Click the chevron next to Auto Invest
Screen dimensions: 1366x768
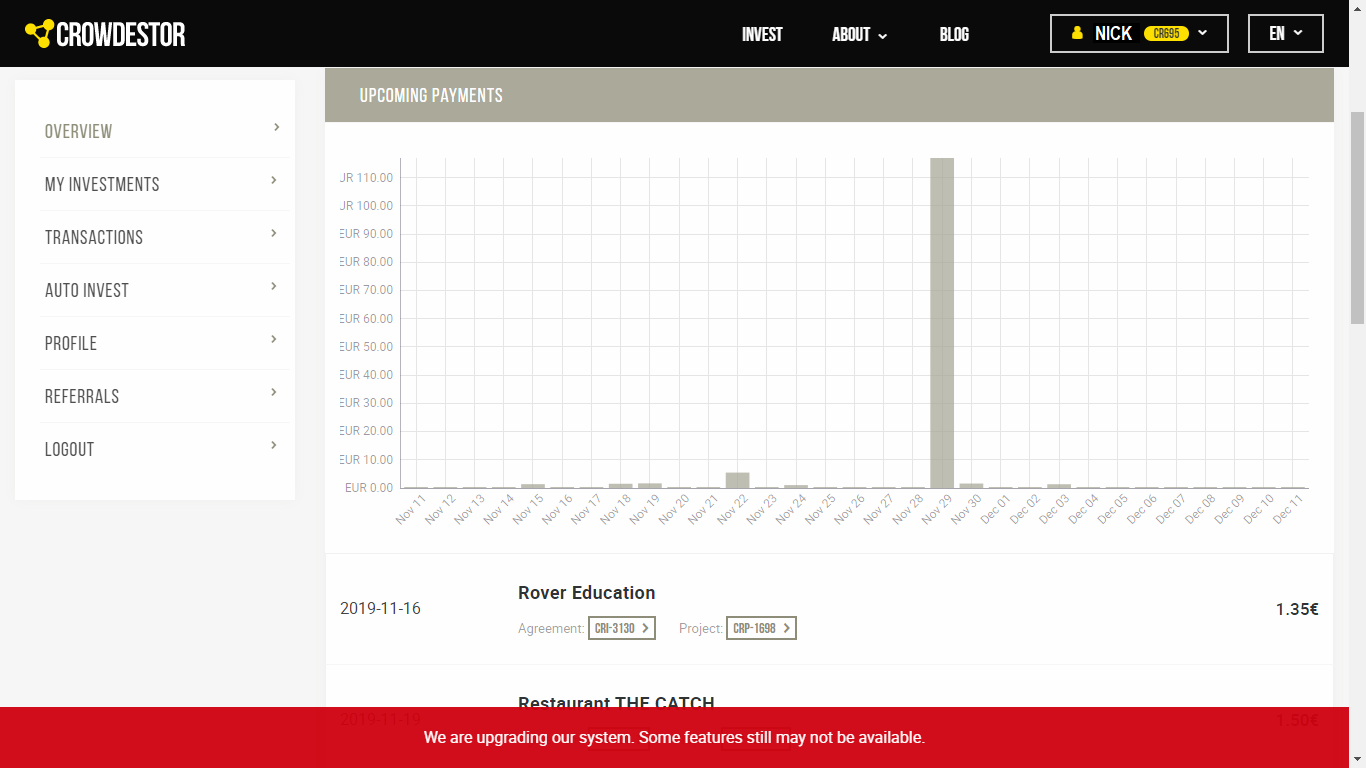274,286
